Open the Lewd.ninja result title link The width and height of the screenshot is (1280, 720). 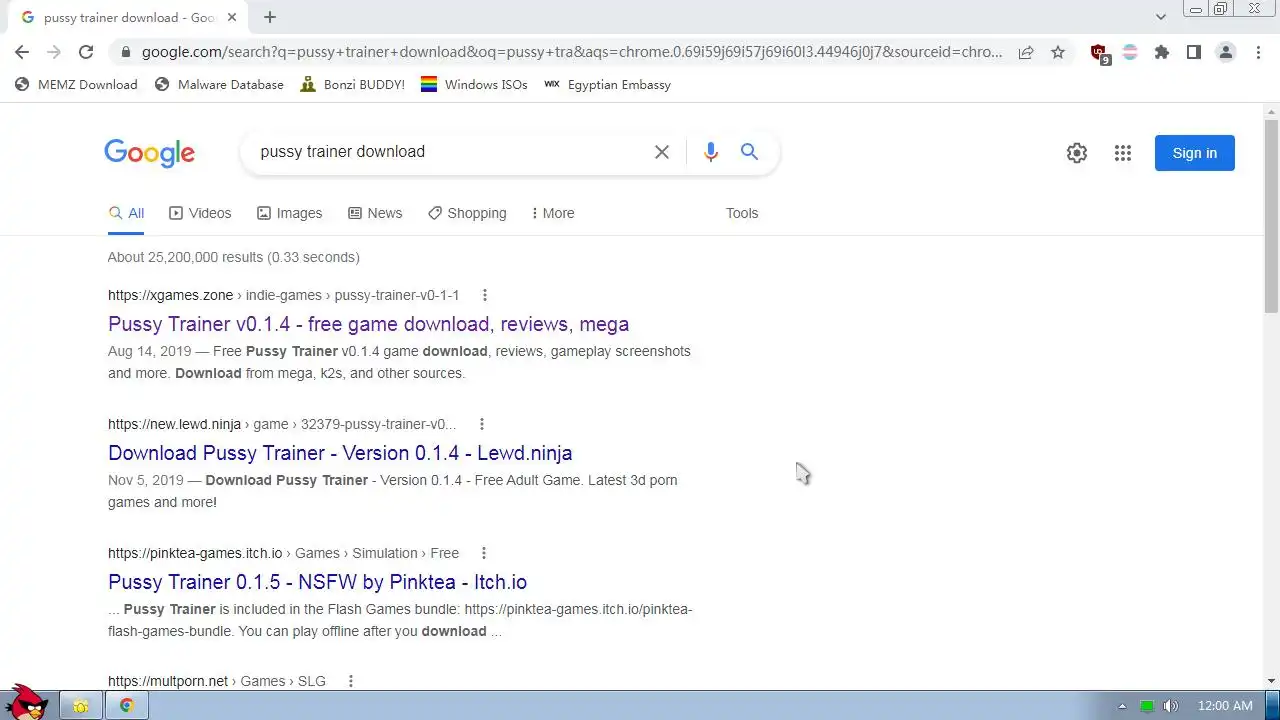point(340,453)
